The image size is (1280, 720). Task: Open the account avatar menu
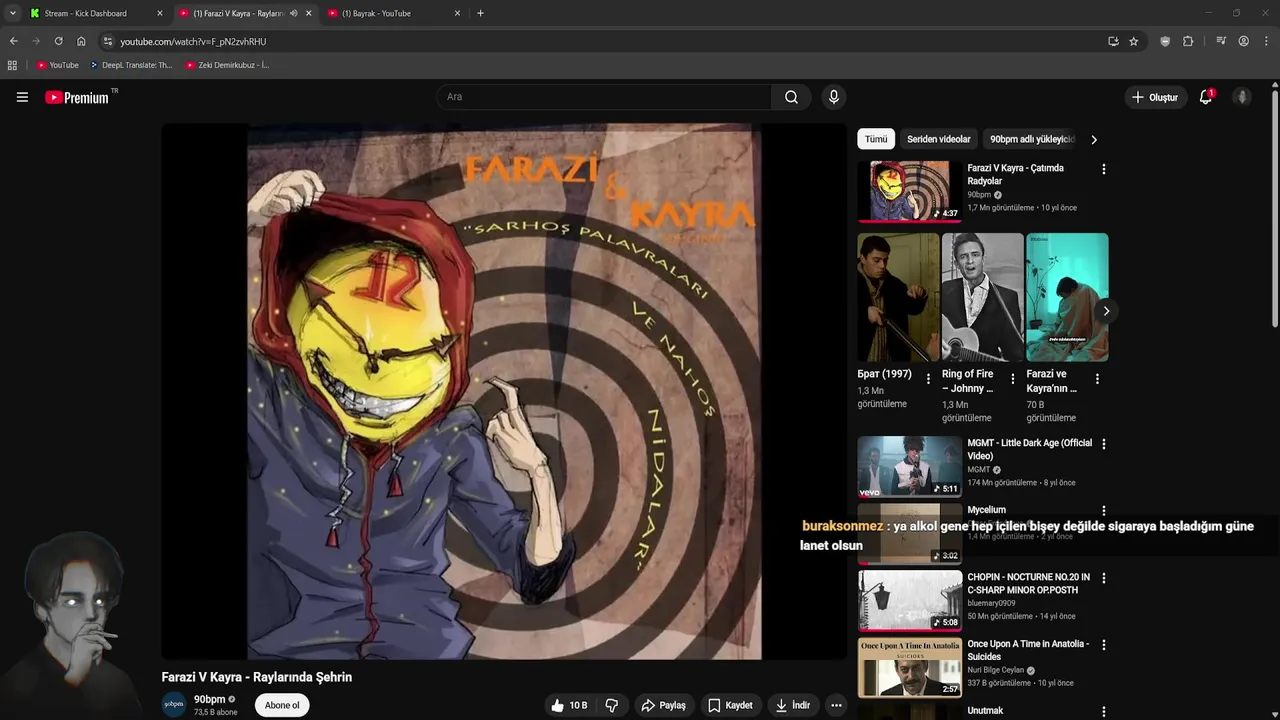tap(1242, 97)
